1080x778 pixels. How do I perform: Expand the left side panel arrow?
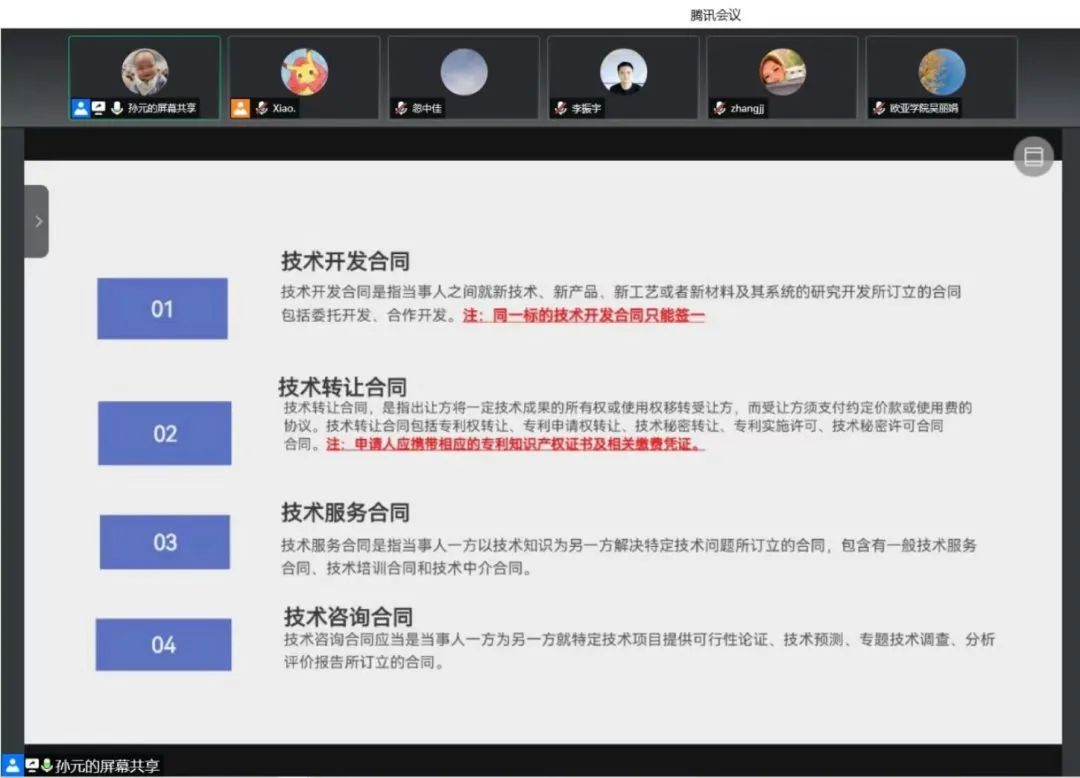(x=38, y=221)
